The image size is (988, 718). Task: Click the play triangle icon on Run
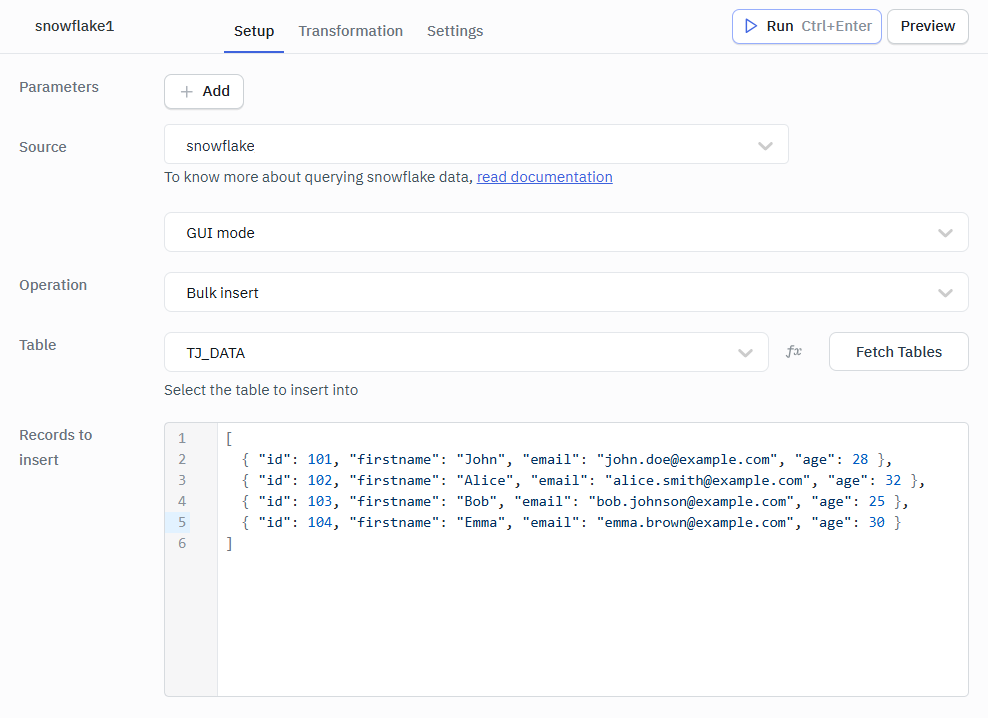point(750,26)
